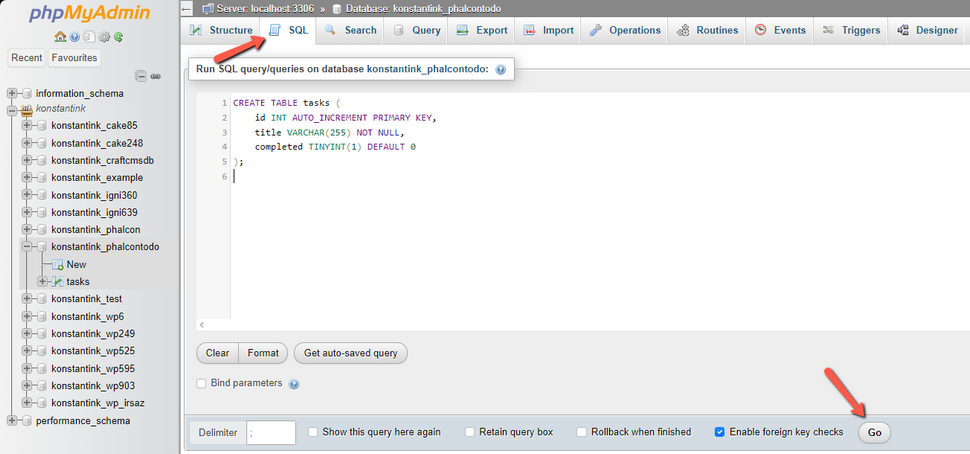Click information_schema database icon
Screen dimensions: 970x454
(27, 94)
